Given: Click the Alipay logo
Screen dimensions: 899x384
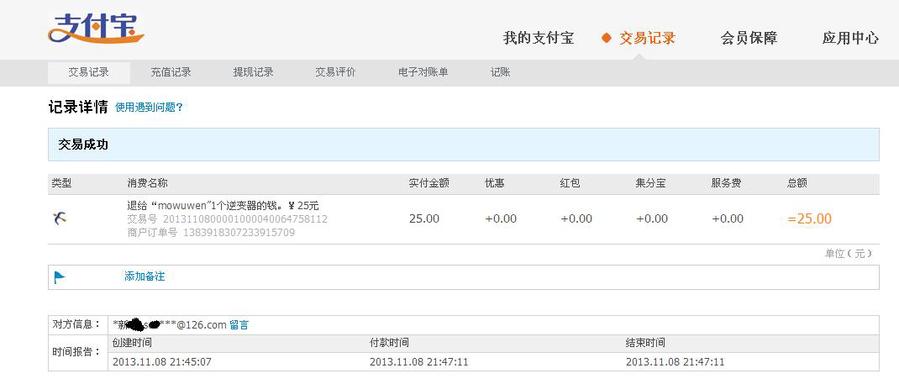Looking at the screenshot, I should click(96, 28).
